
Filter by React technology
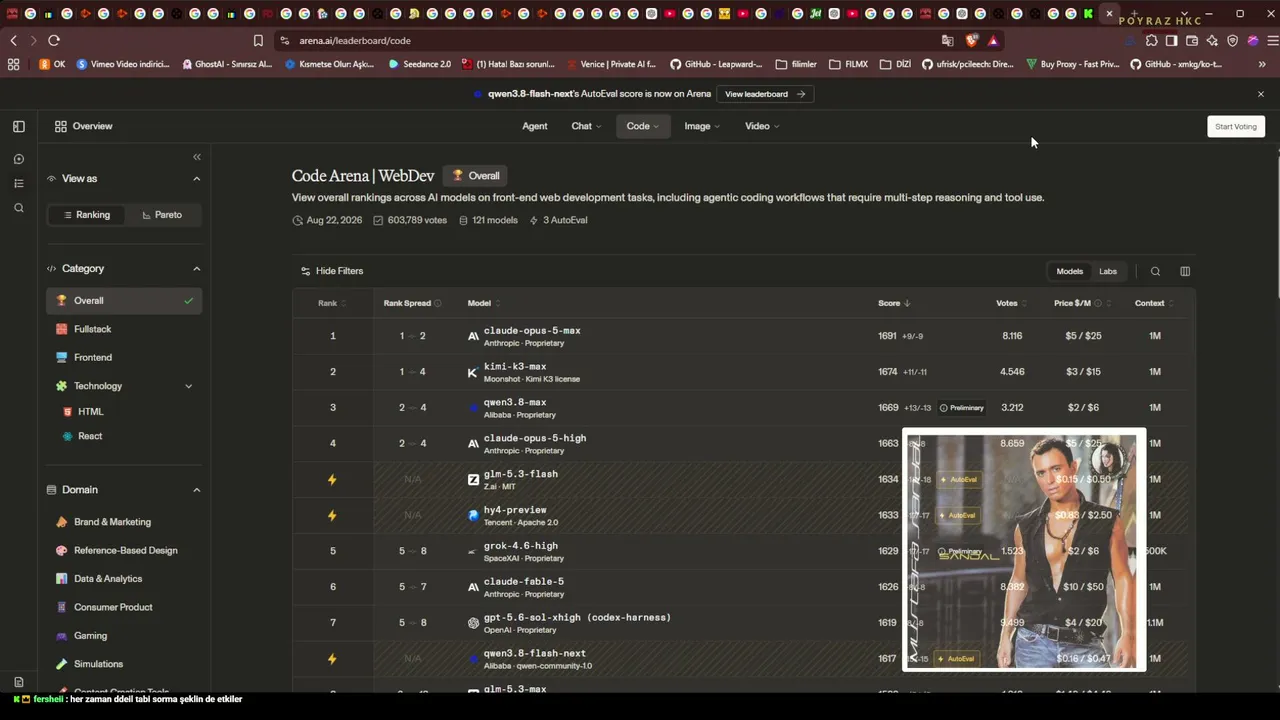tap(90, 436)
